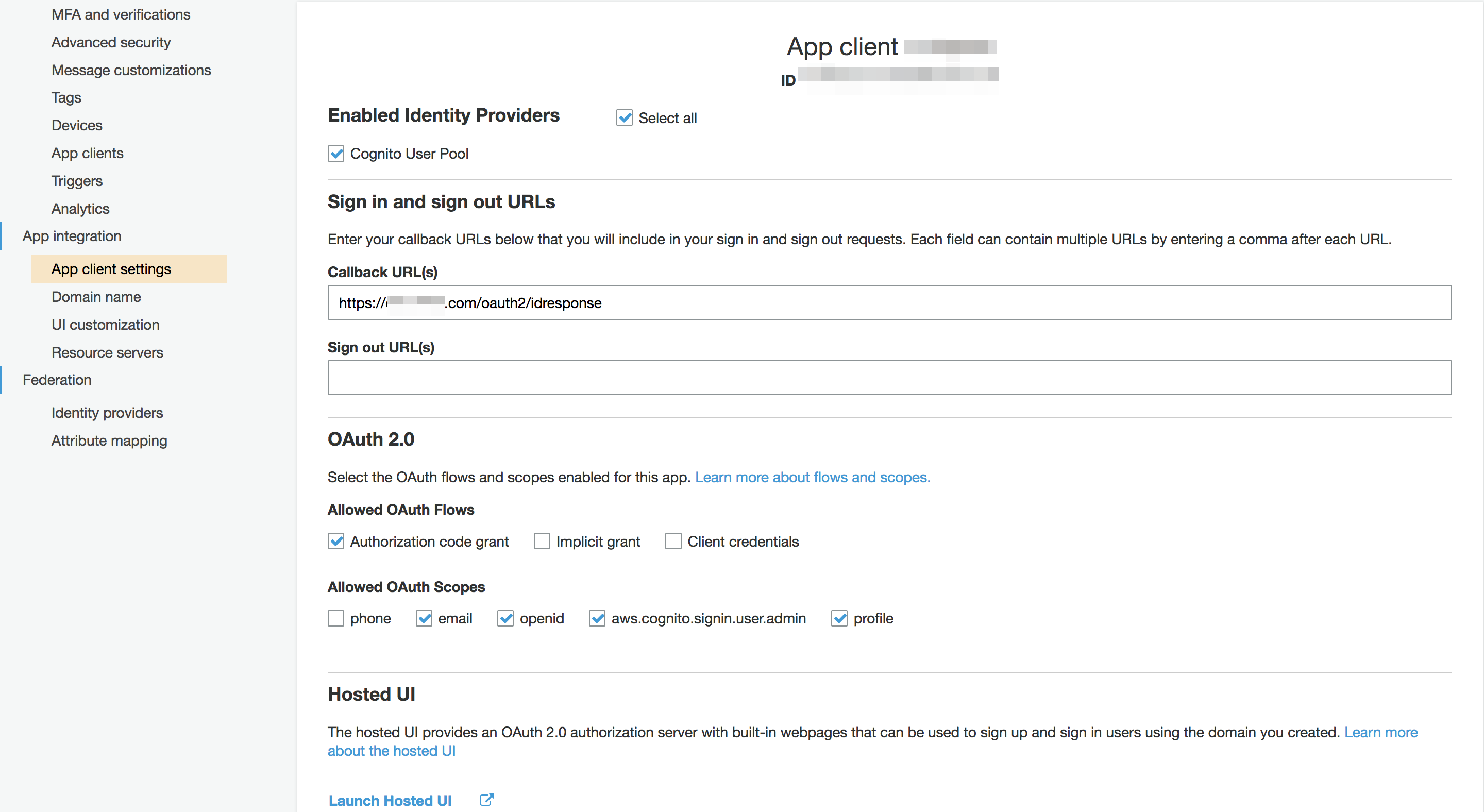
Task: Open Launch Hosted UI in new tab icon
Action: pyautogui.click(x=487, y=800)
